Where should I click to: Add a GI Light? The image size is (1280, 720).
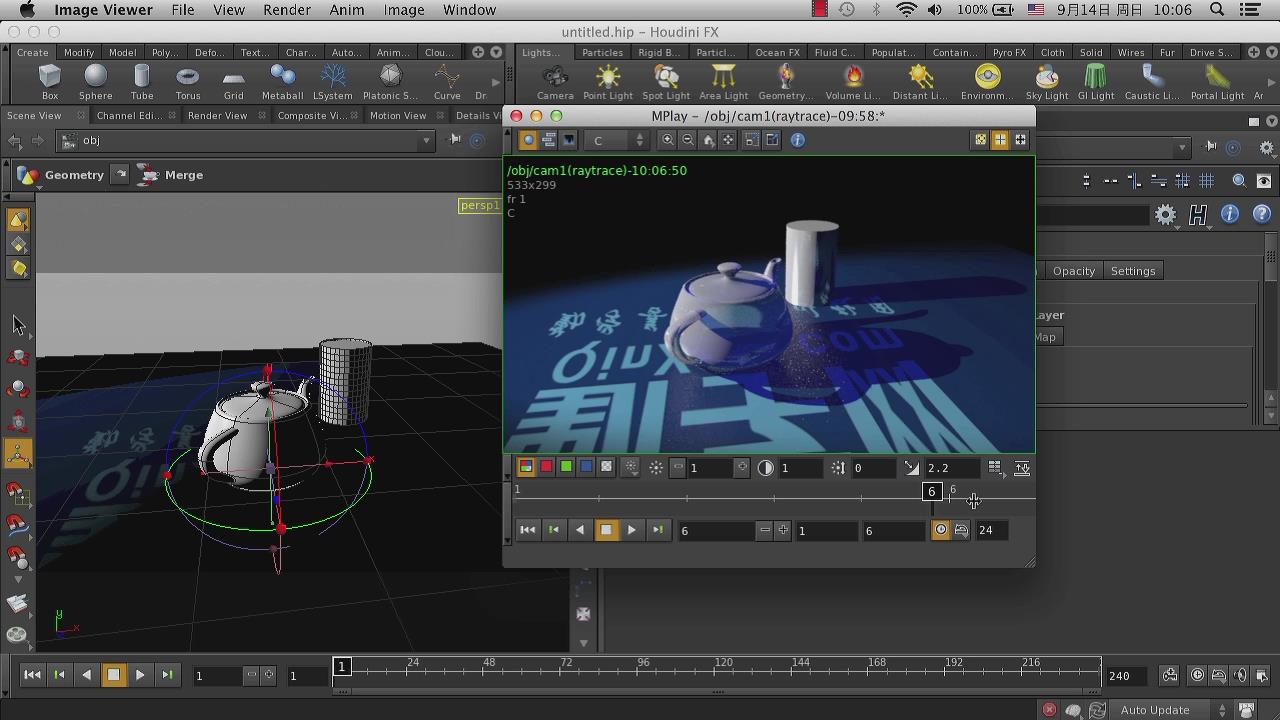pyautogui.click(x=1096, y=81)
